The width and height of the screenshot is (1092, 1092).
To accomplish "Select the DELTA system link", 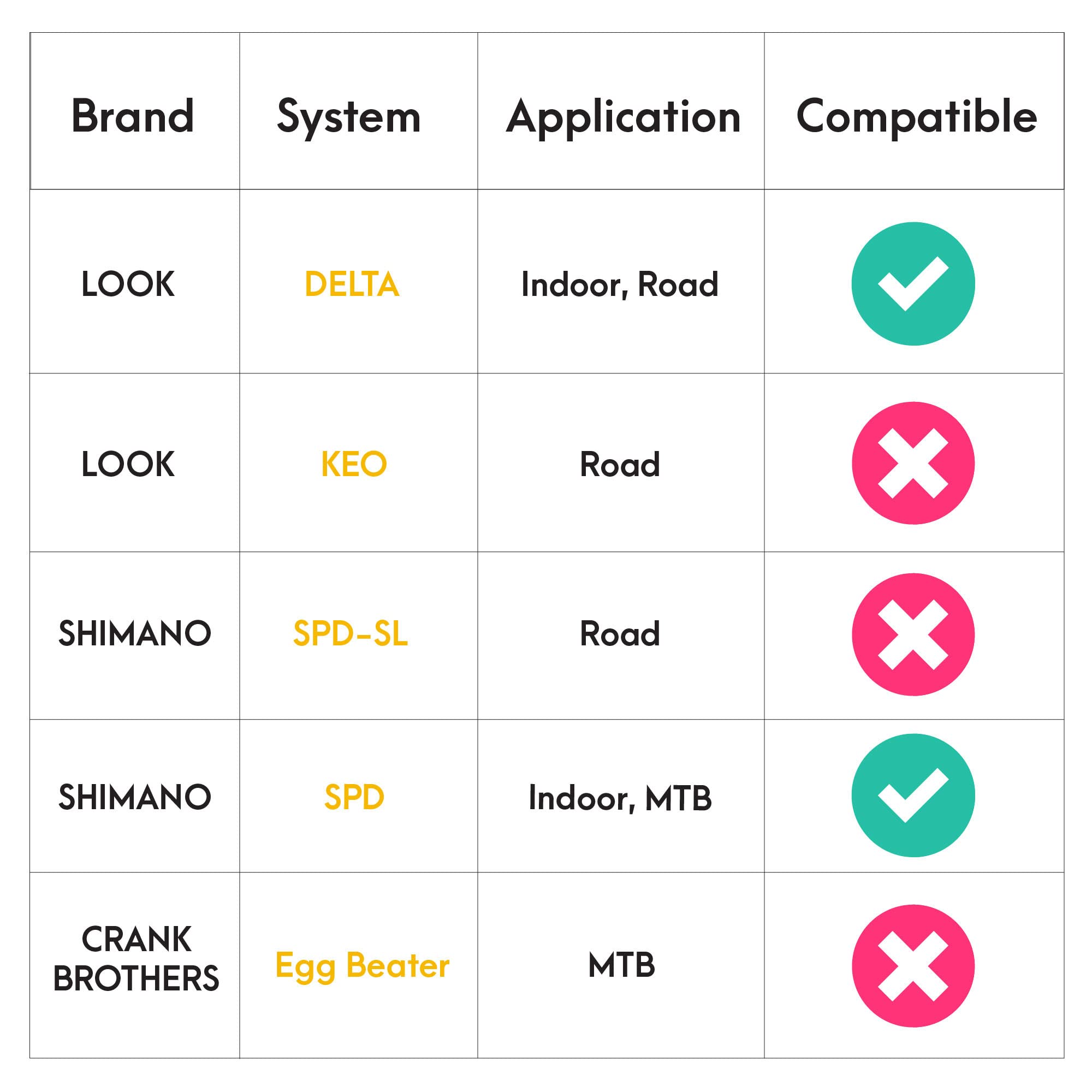I will (352, 284).
